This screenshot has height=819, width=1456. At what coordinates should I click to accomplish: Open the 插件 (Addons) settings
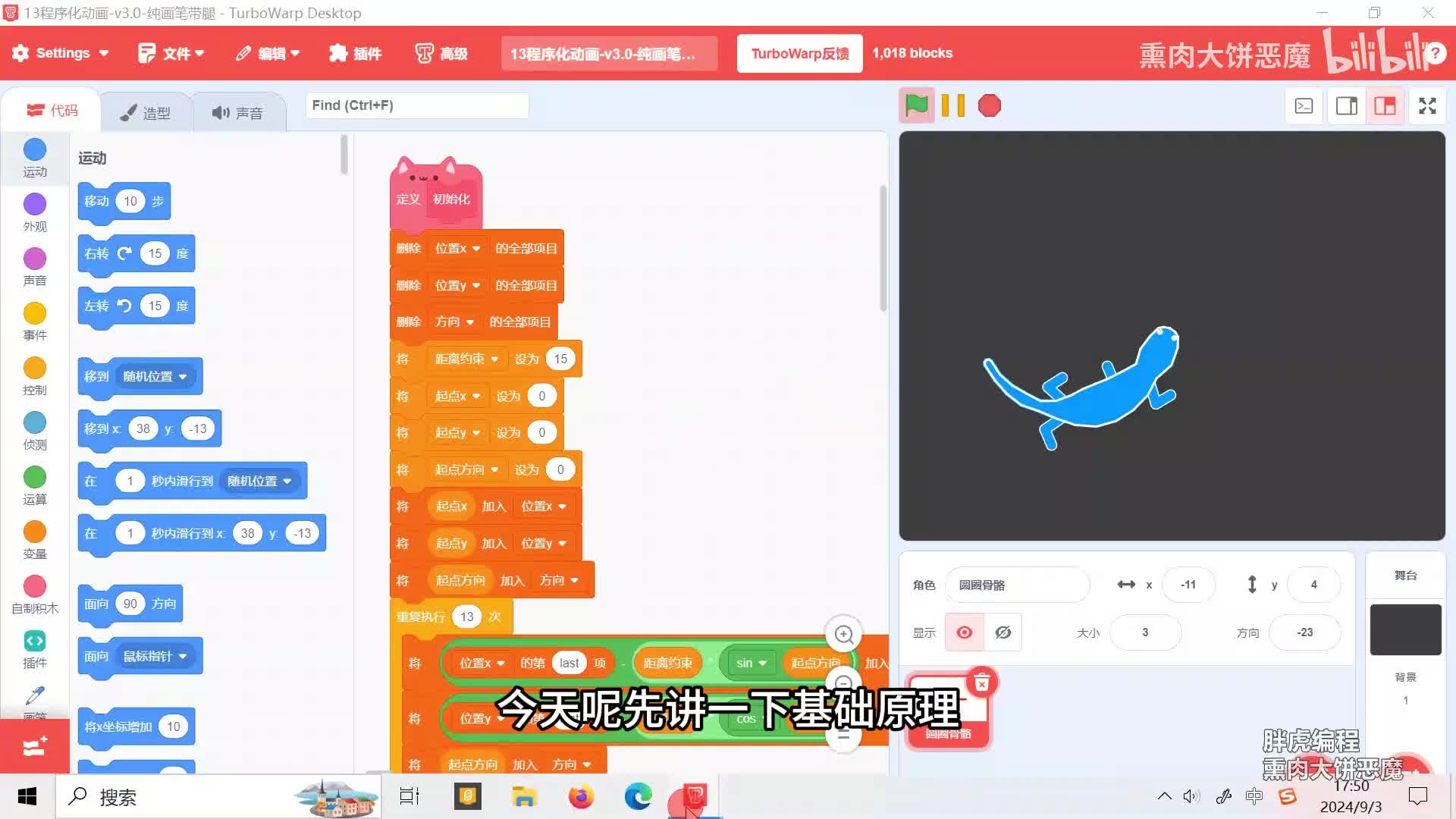[x=356, y=53]
